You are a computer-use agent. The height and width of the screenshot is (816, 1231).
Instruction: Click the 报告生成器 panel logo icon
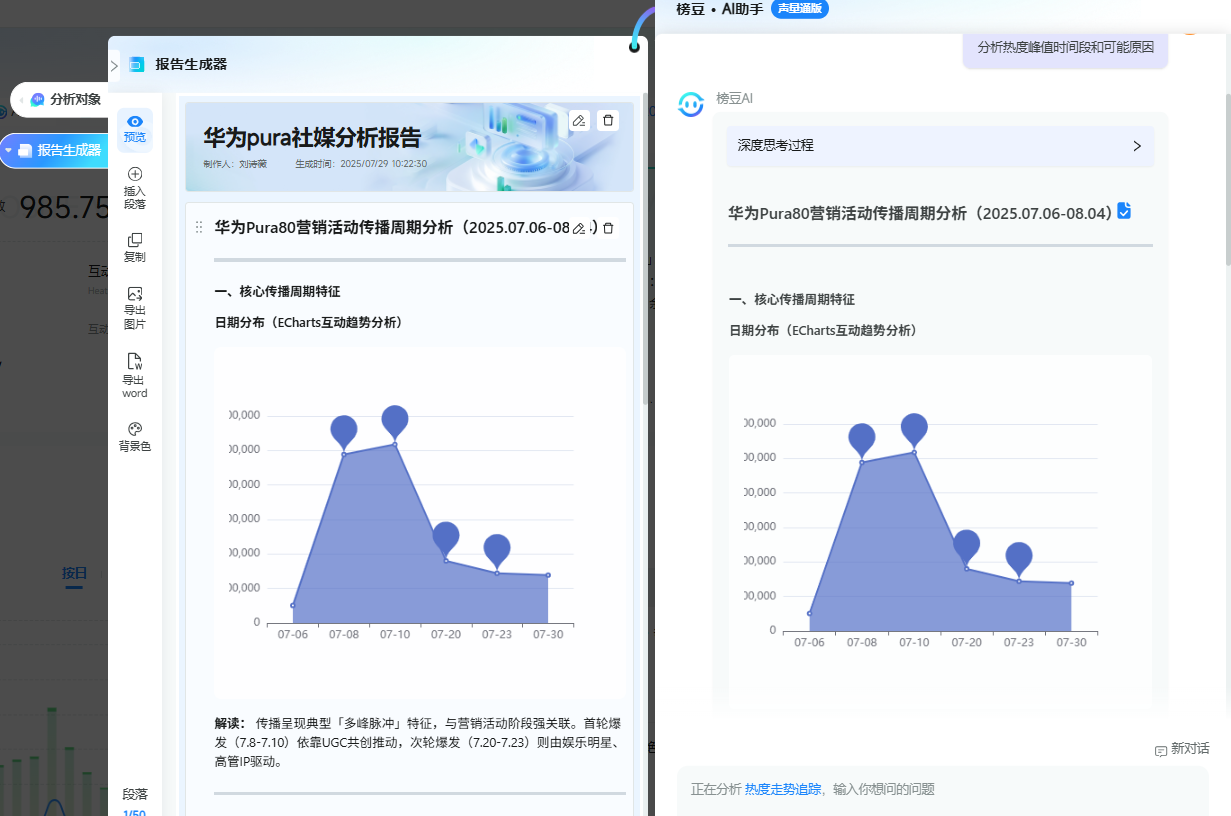point(137,64)
